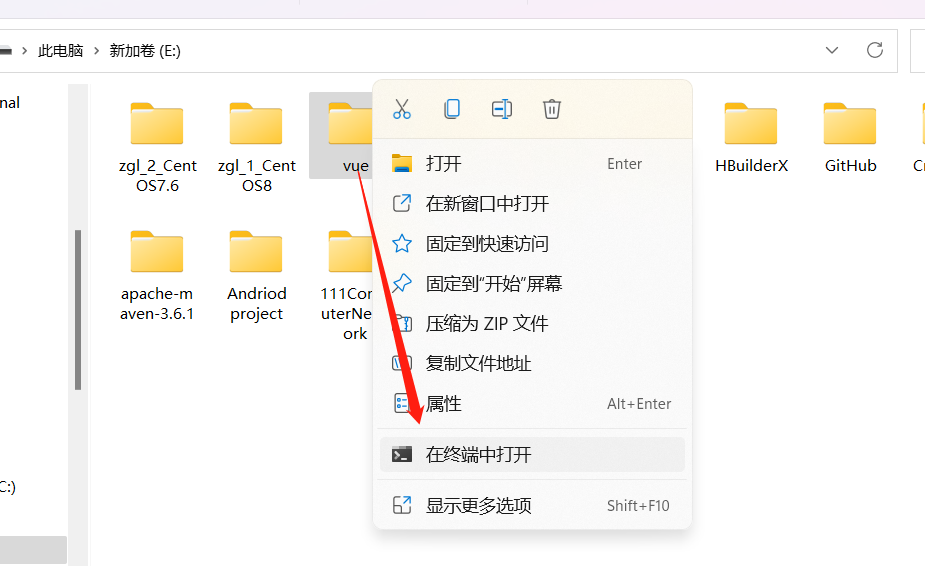
Task: Select the GitHub folder
Action: click(x=850, y=138)
